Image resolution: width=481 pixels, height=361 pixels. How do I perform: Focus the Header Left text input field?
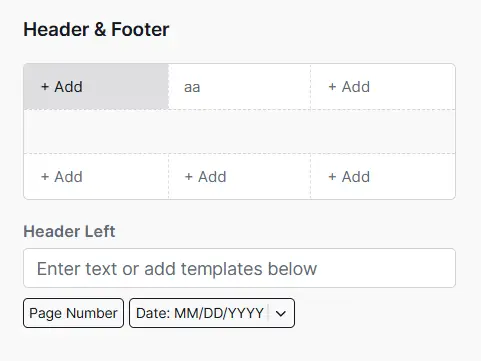pos(239,268)
